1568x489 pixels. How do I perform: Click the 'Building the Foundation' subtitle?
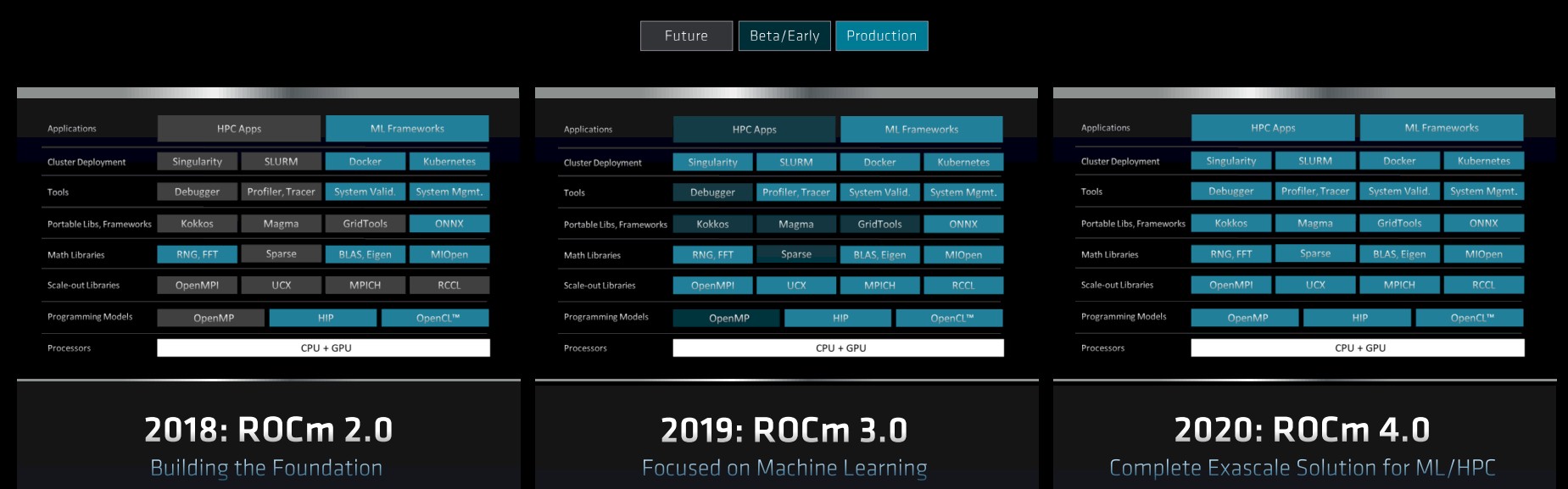click(x=266, y=468)
